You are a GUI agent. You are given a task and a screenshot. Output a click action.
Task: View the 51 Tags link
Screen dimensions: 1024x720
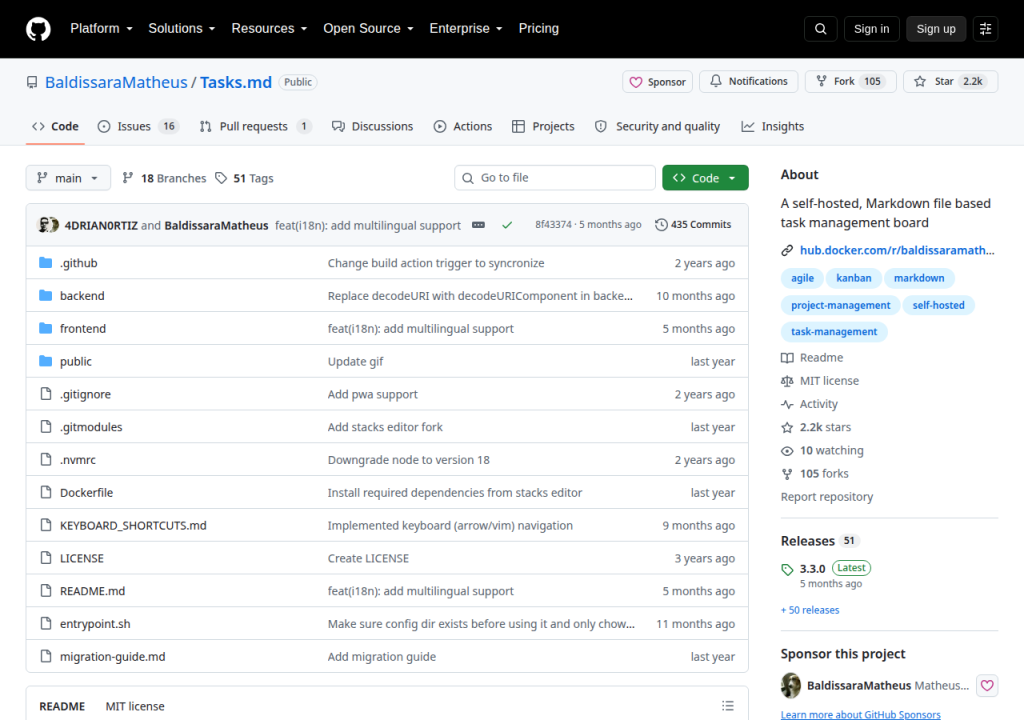(x=244, y=178)
